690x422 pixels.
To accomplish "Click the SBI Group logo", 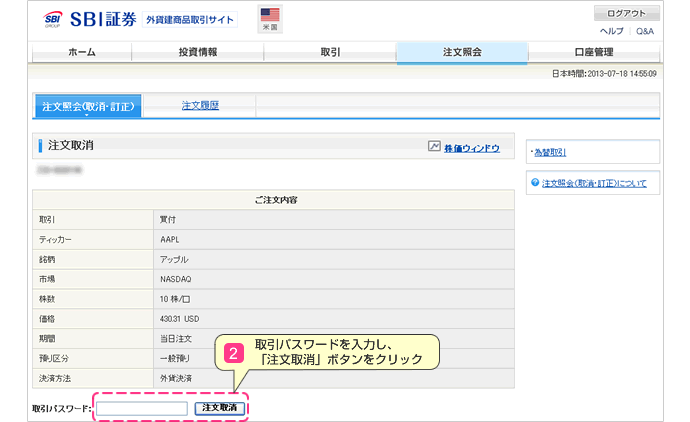I will 52,20.
